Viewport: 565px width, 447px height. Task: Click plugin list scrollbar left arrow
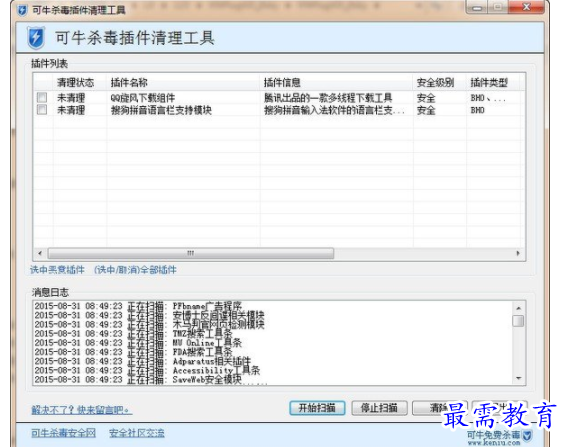[x=40, y=253]
